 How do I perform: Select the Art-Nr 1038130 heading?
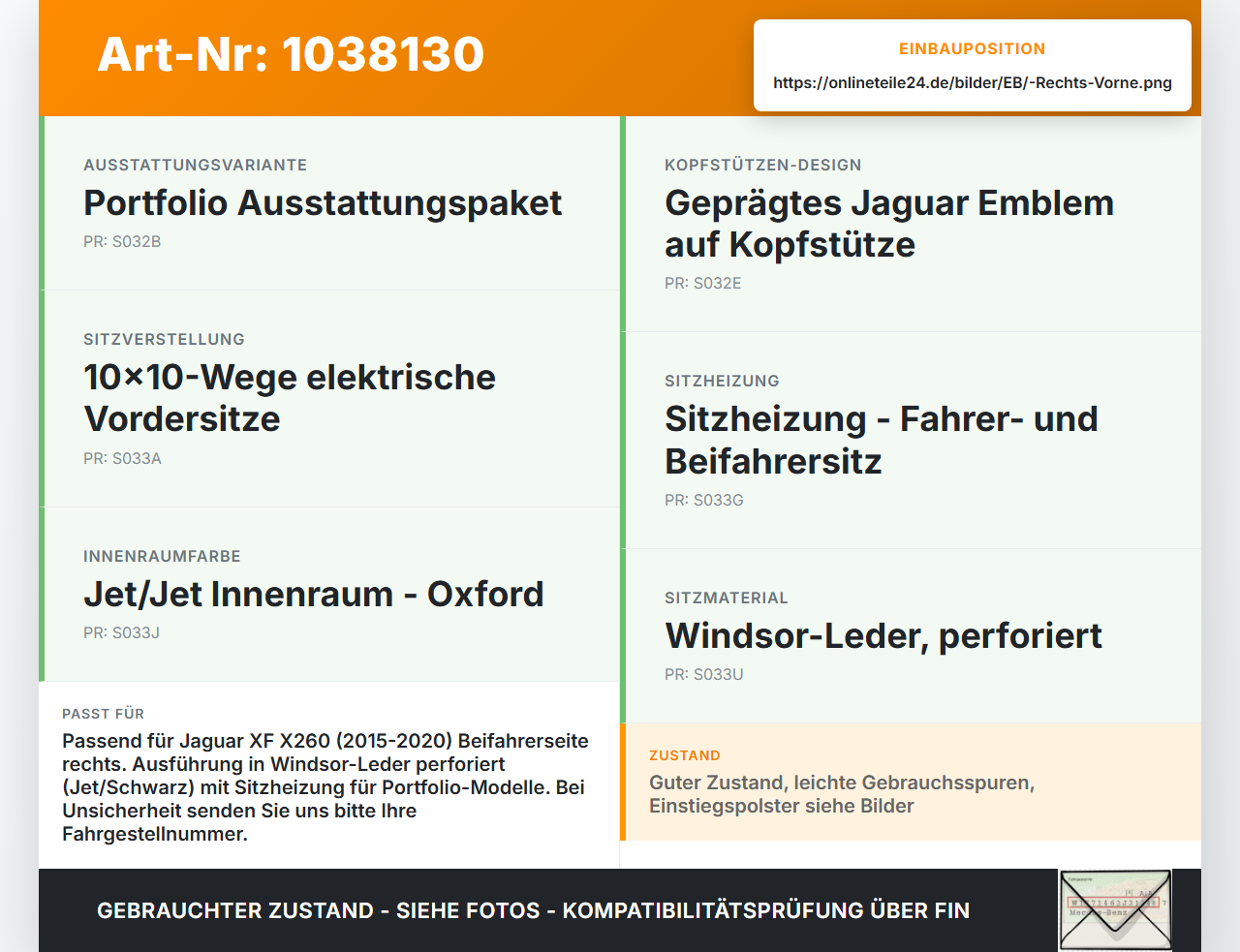click(x=291, y=54)
